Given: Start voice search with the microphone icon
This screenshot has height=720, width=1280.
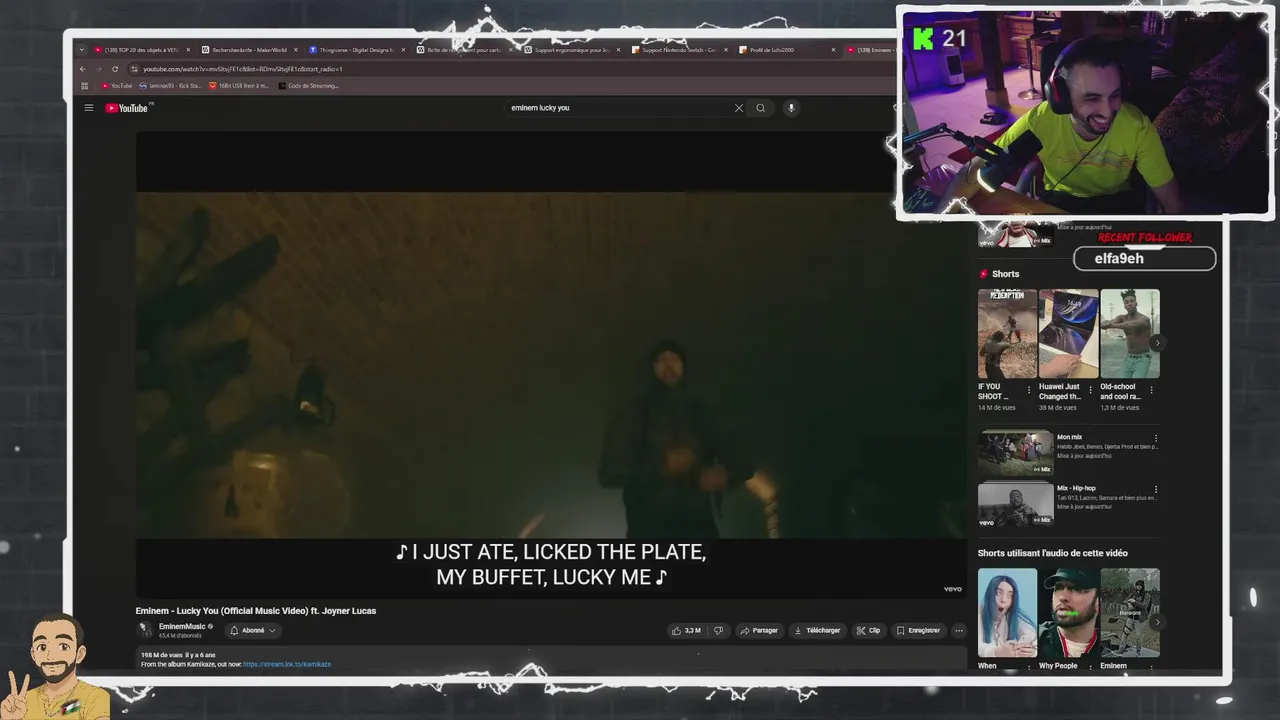Looking at the screenshot, I should point(791,108).
